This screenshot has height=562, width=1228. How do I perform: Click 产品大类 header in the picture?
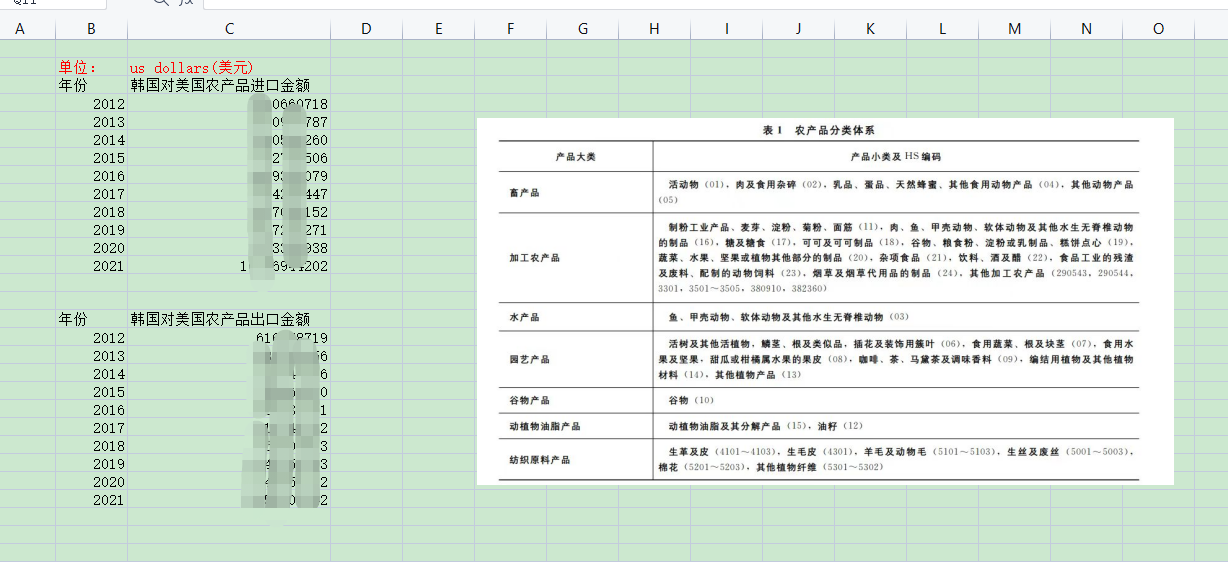click(576, 157)
